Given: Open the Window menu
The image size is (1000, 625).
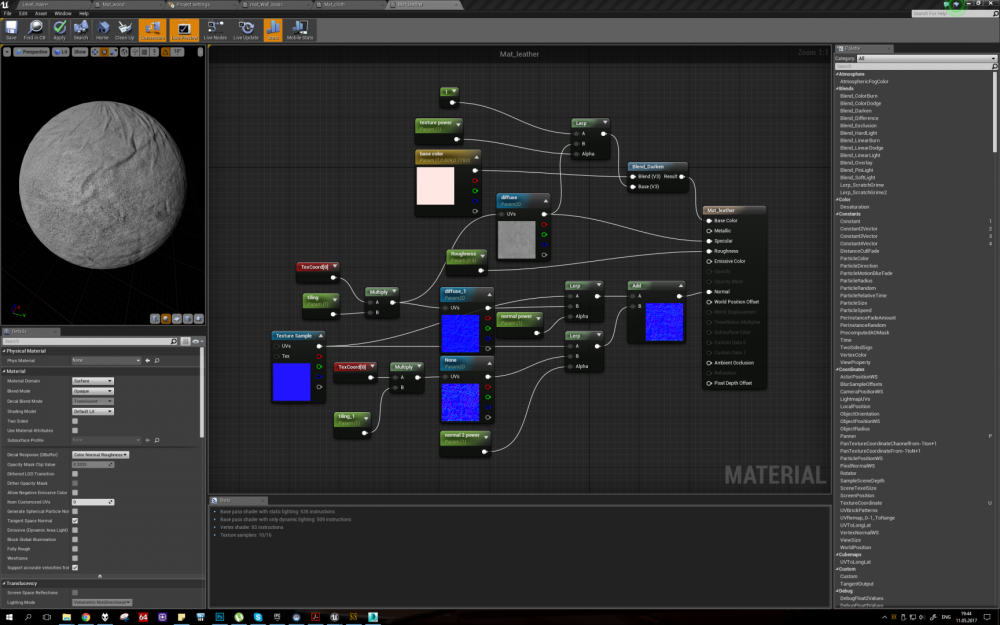Looking at the screenshot, I should coord(62,13).
